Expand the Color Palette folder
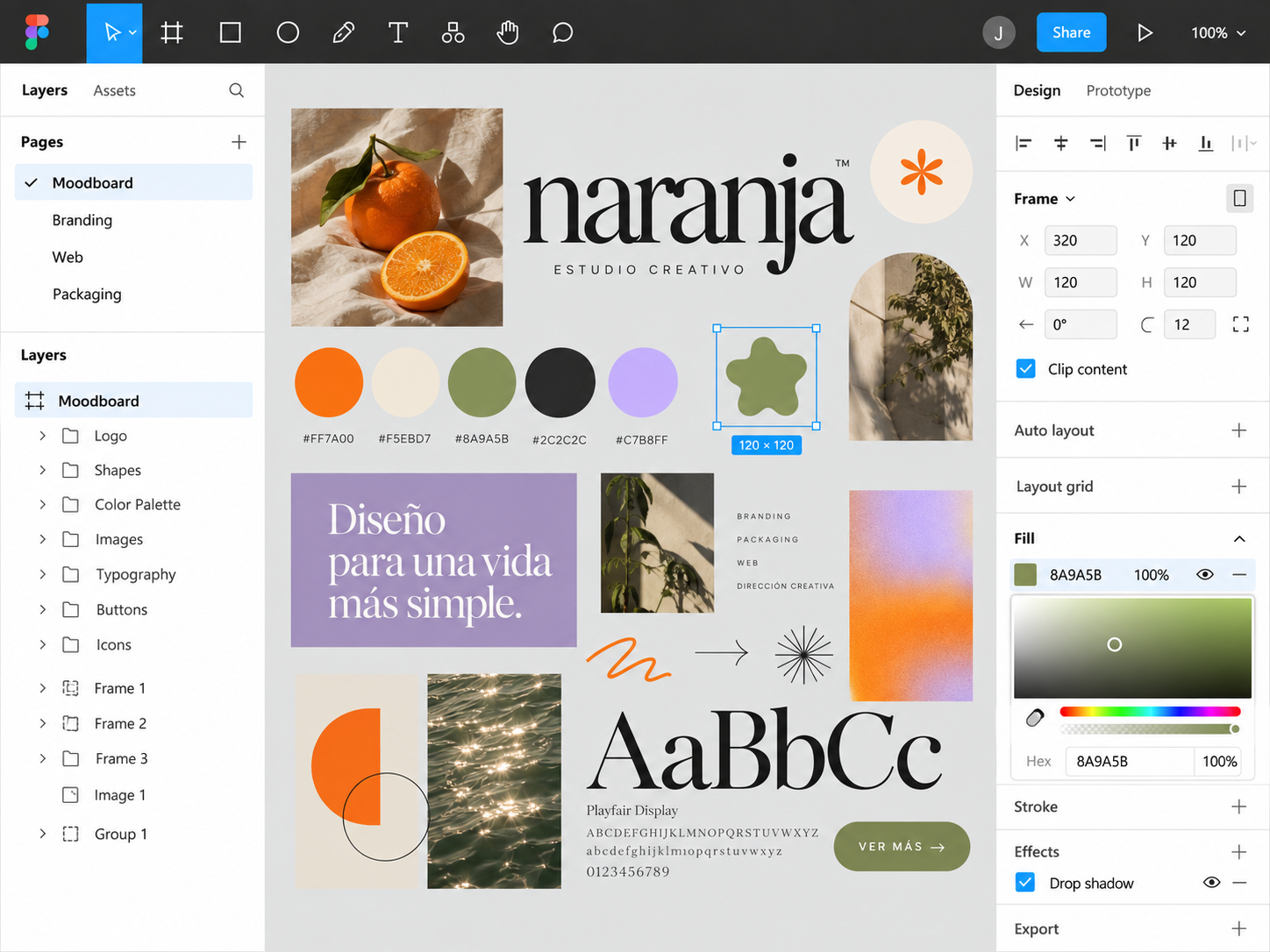 [x=42, y=504]
